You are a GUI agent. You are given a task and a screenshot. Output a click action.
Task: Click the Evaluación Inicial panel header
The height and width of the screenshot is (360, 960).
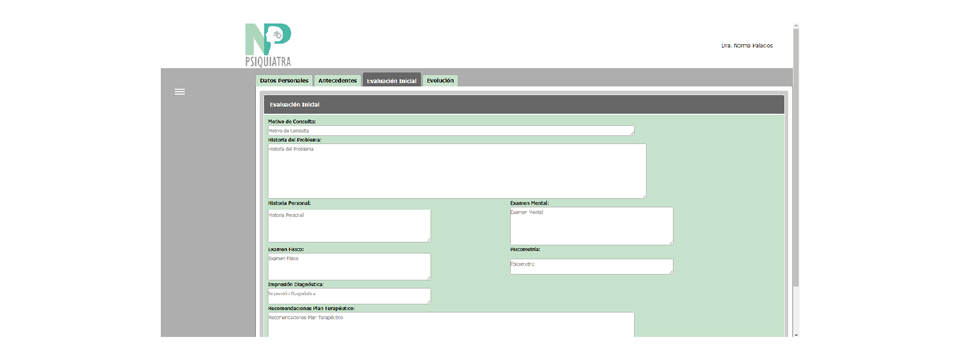(x=523, y=105)
